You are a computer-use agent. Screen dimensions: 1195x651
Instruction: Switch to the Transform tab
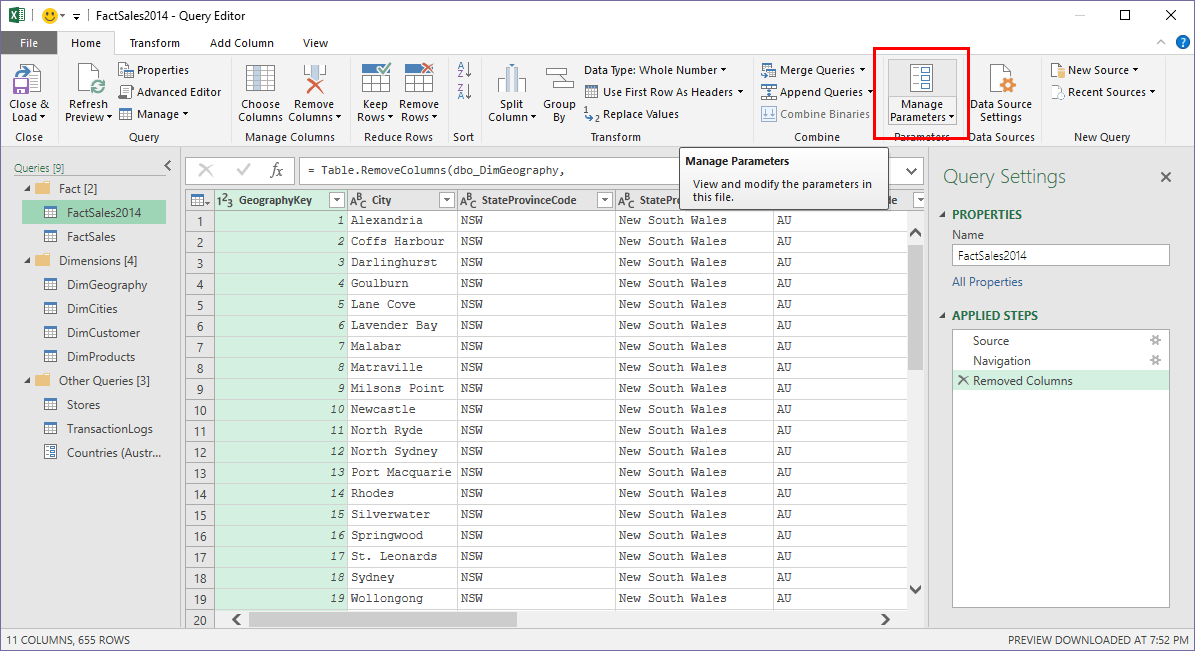tap(155, 43)
